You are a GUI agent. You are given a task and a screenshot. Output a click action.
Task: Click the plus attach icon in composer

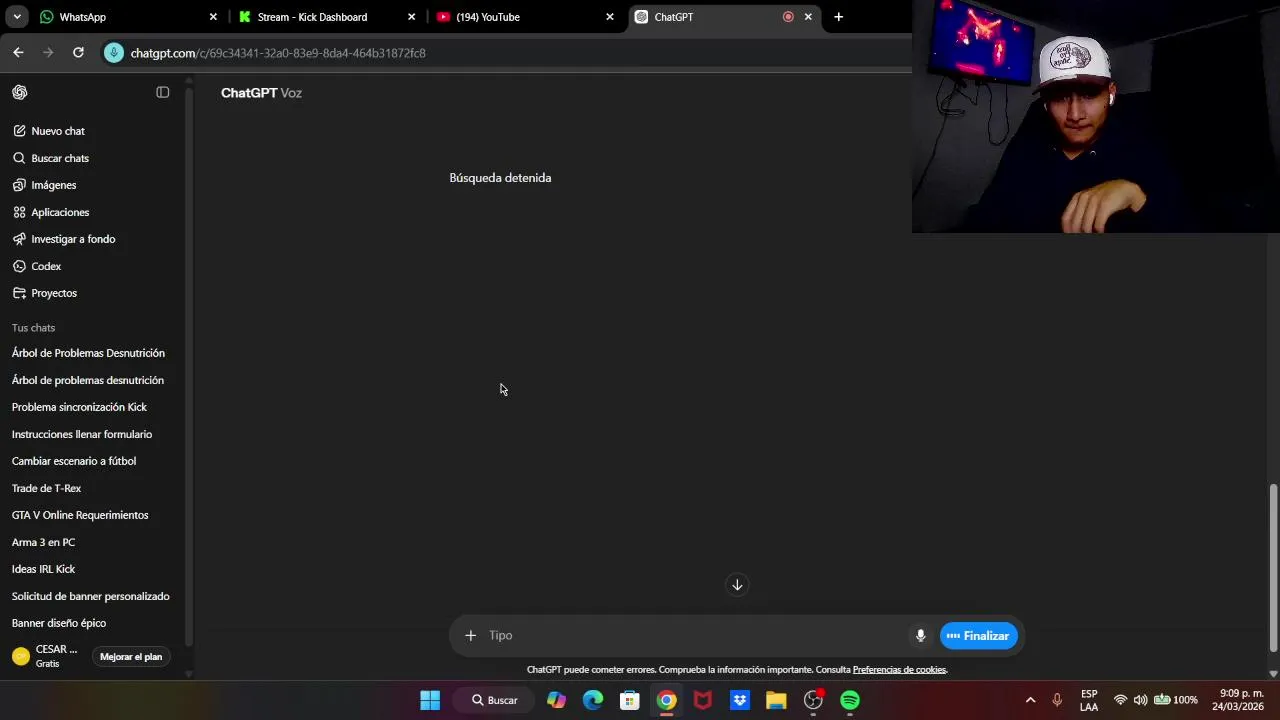click(470, 635)
